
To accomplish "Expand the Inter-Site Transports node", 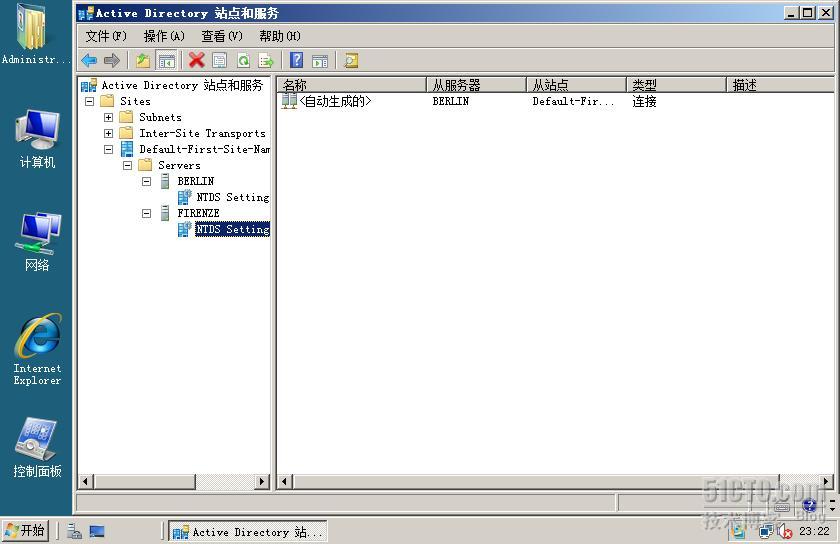I will coord(109,133).
